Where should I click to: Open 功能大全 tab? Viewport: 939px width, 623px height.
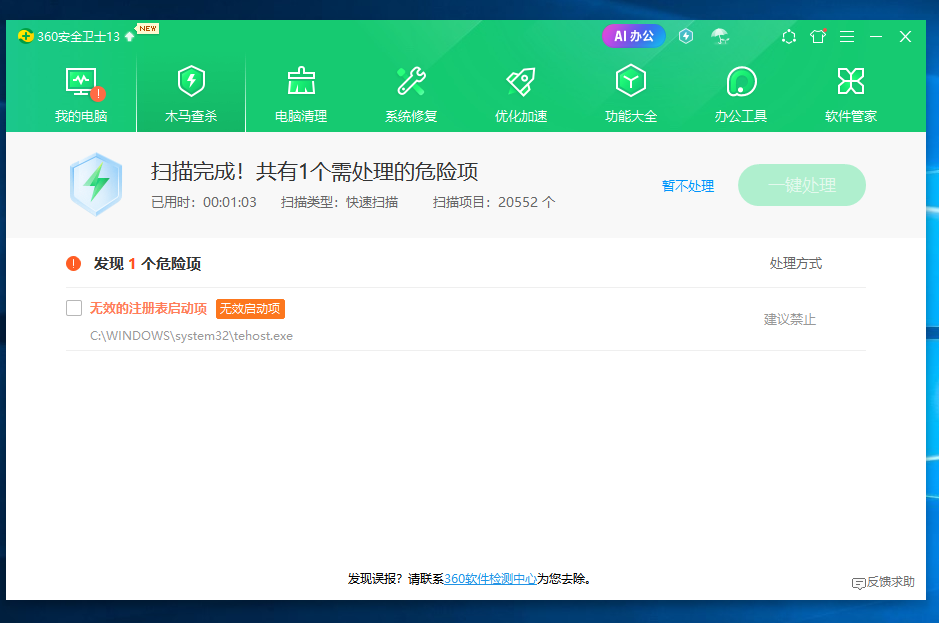[x=631, y=94]
